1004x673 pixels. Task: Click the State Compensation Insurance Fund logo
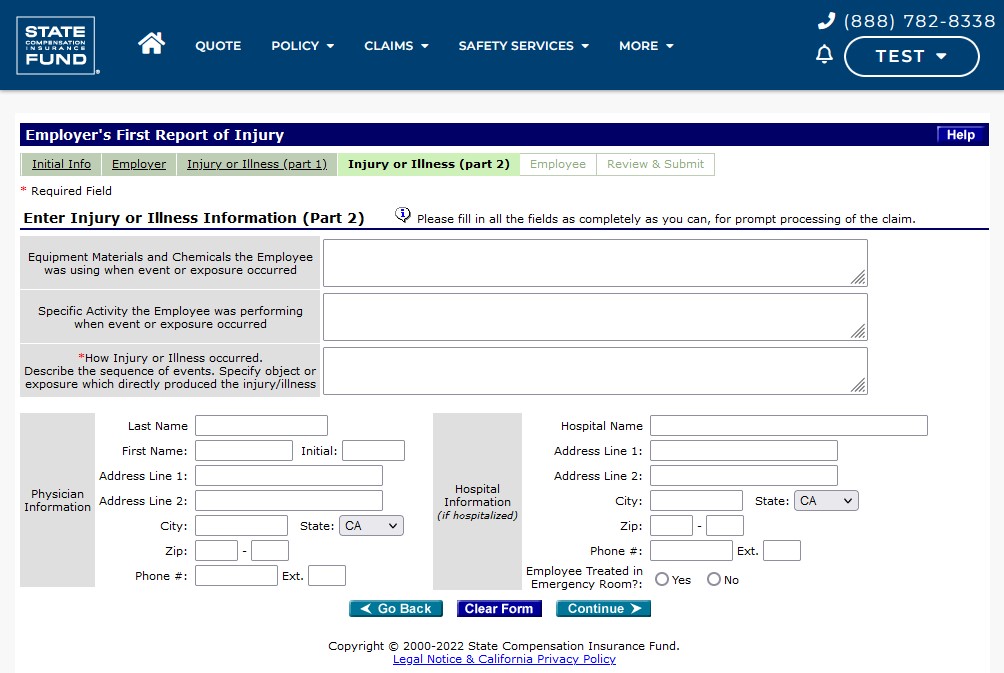click(56, 46)
